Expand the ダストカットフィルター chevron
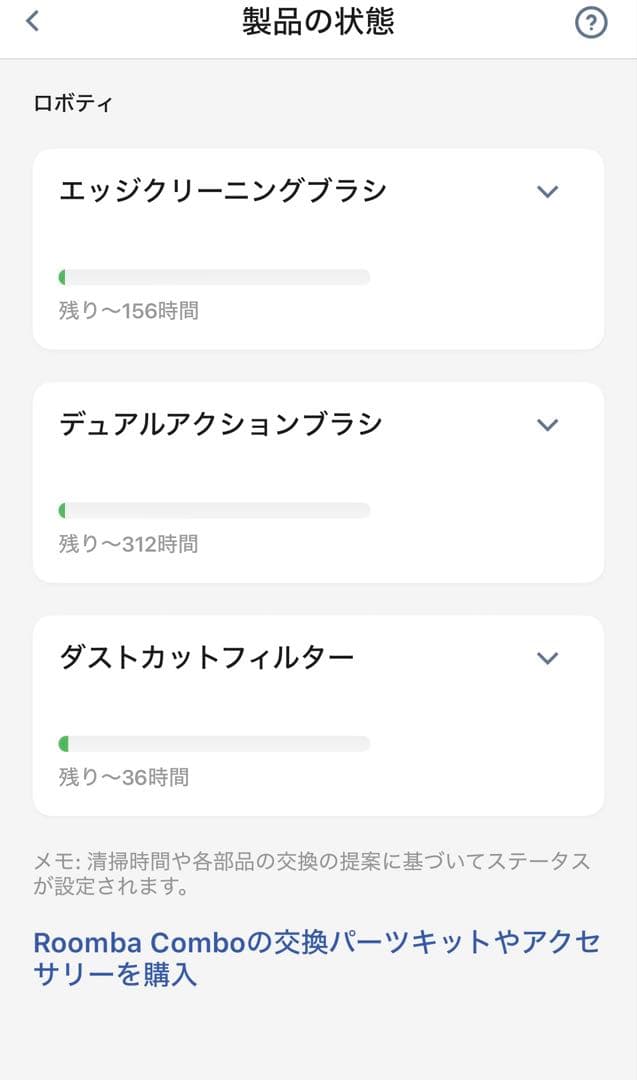This screenshot has height=1080, width=637. (547, 658)
